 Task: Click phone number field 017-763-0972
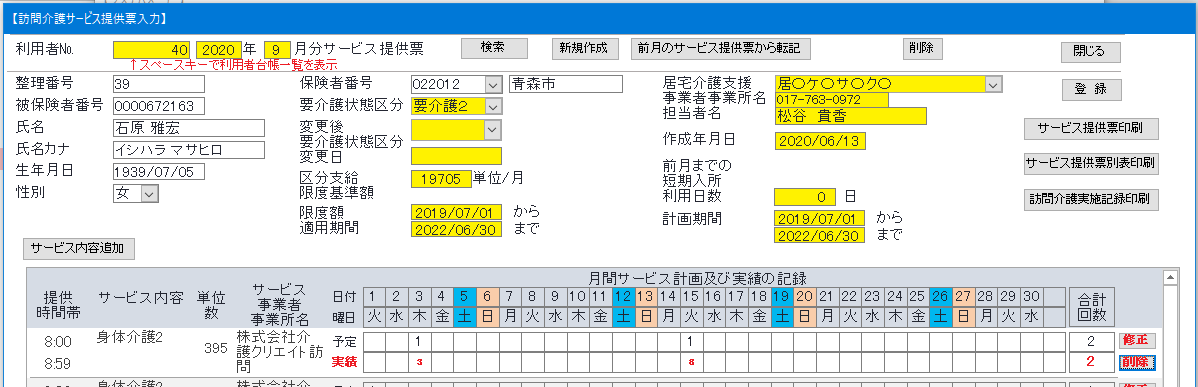pos(831,100)
